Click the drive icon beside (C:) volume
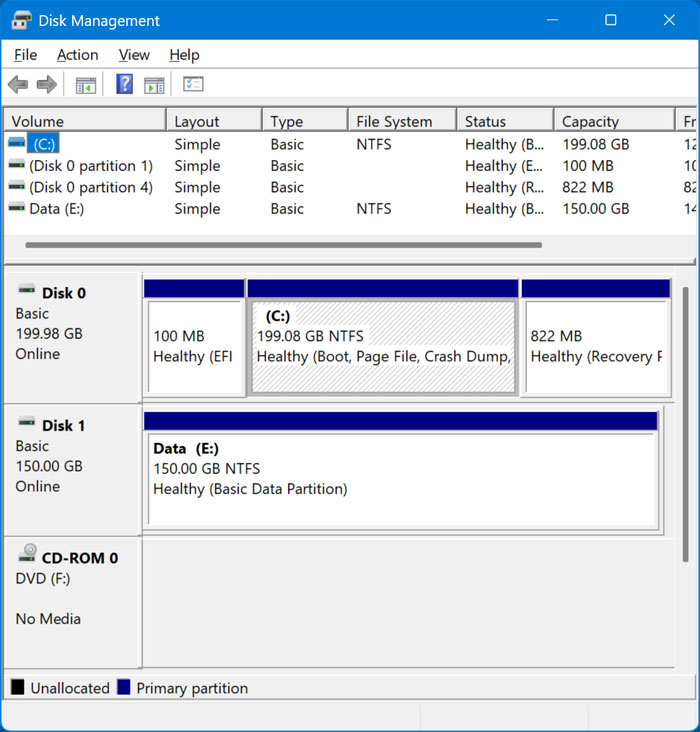 [x=17, y=143]
